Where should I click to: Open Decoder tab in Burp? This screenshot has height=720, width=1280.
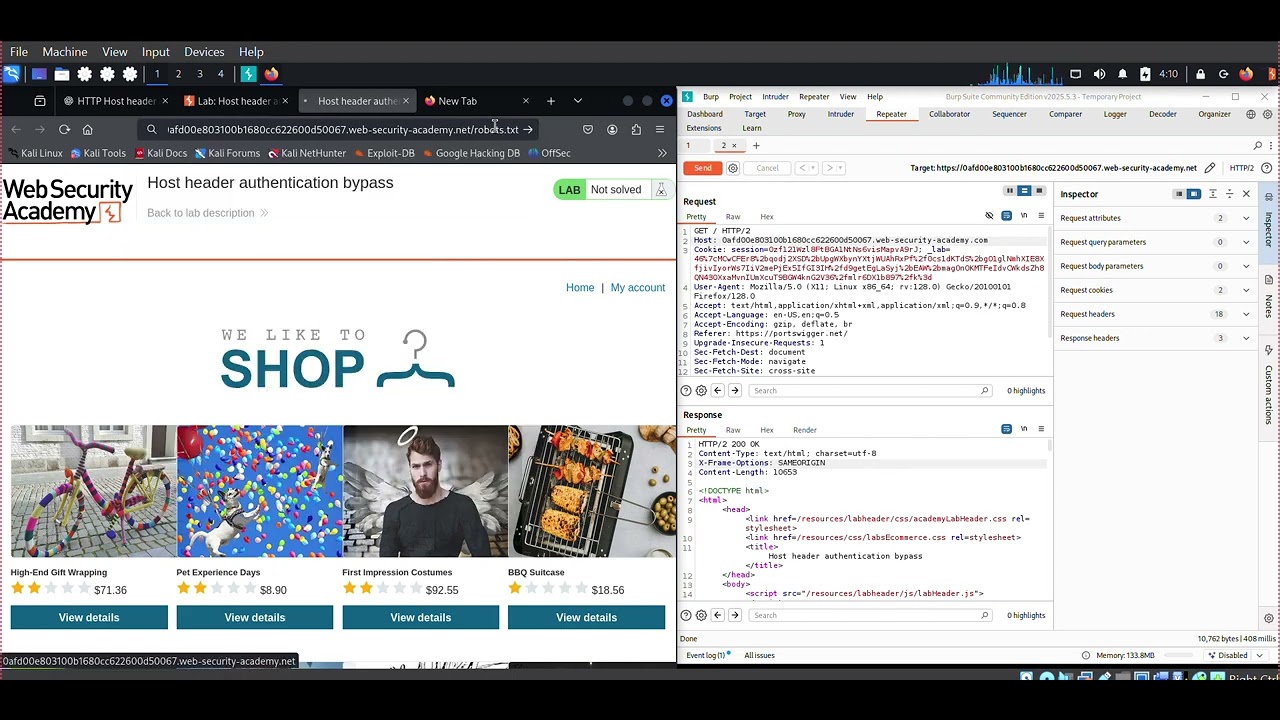tap(1163, 114)
